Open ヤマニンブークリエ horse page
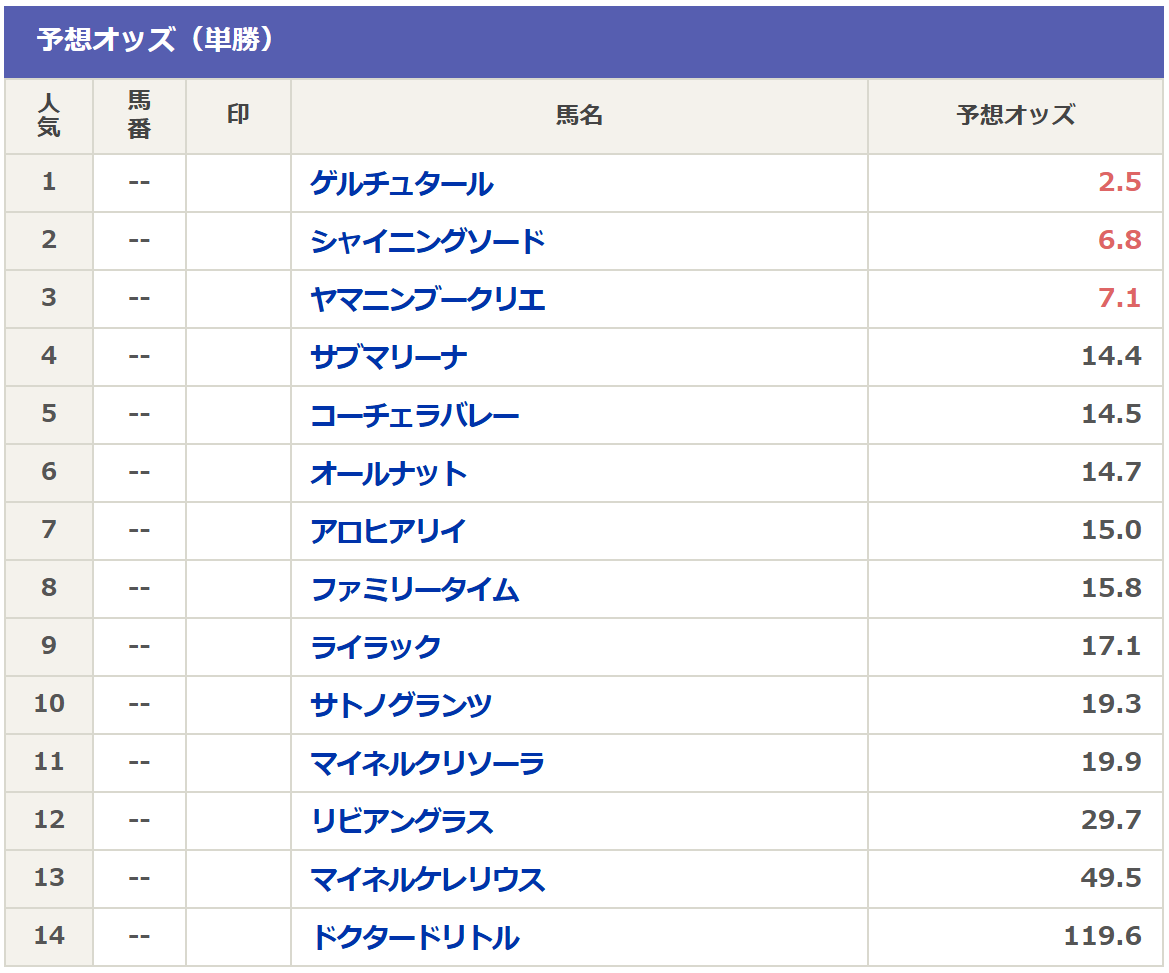Image resolution: width=1169 pixels, height=973 pixels. point(428,300)
